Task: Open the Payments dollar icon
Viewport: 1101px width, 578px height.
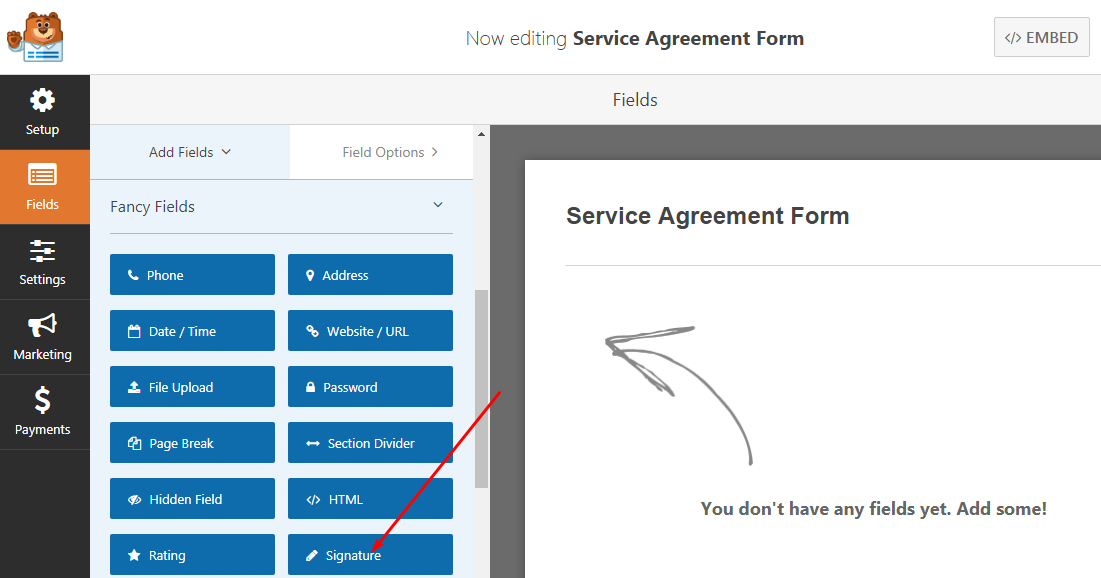Action: [43, 401]
